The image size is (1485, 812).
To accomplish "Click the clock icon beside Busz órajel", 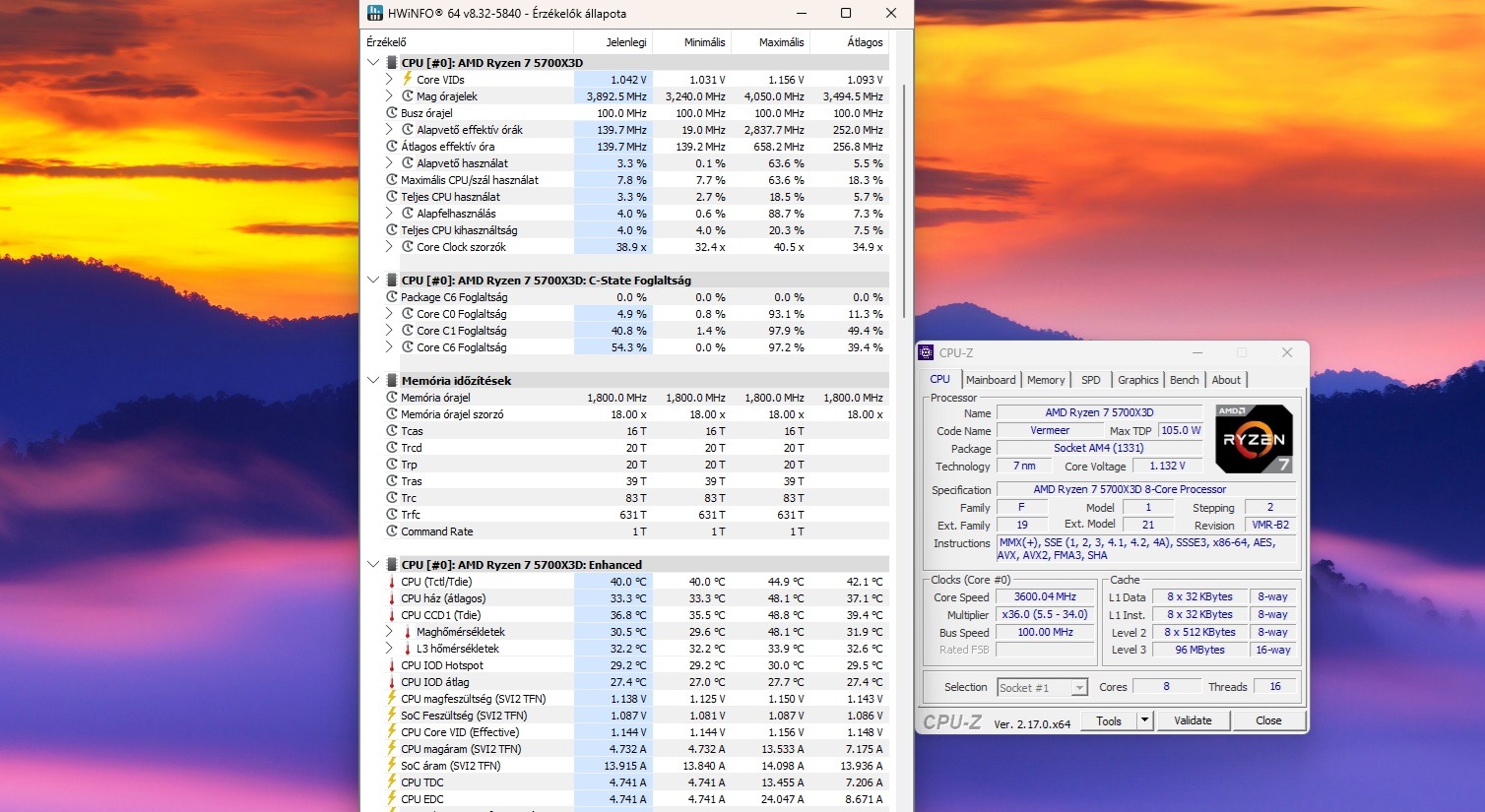I will (392, 113).
